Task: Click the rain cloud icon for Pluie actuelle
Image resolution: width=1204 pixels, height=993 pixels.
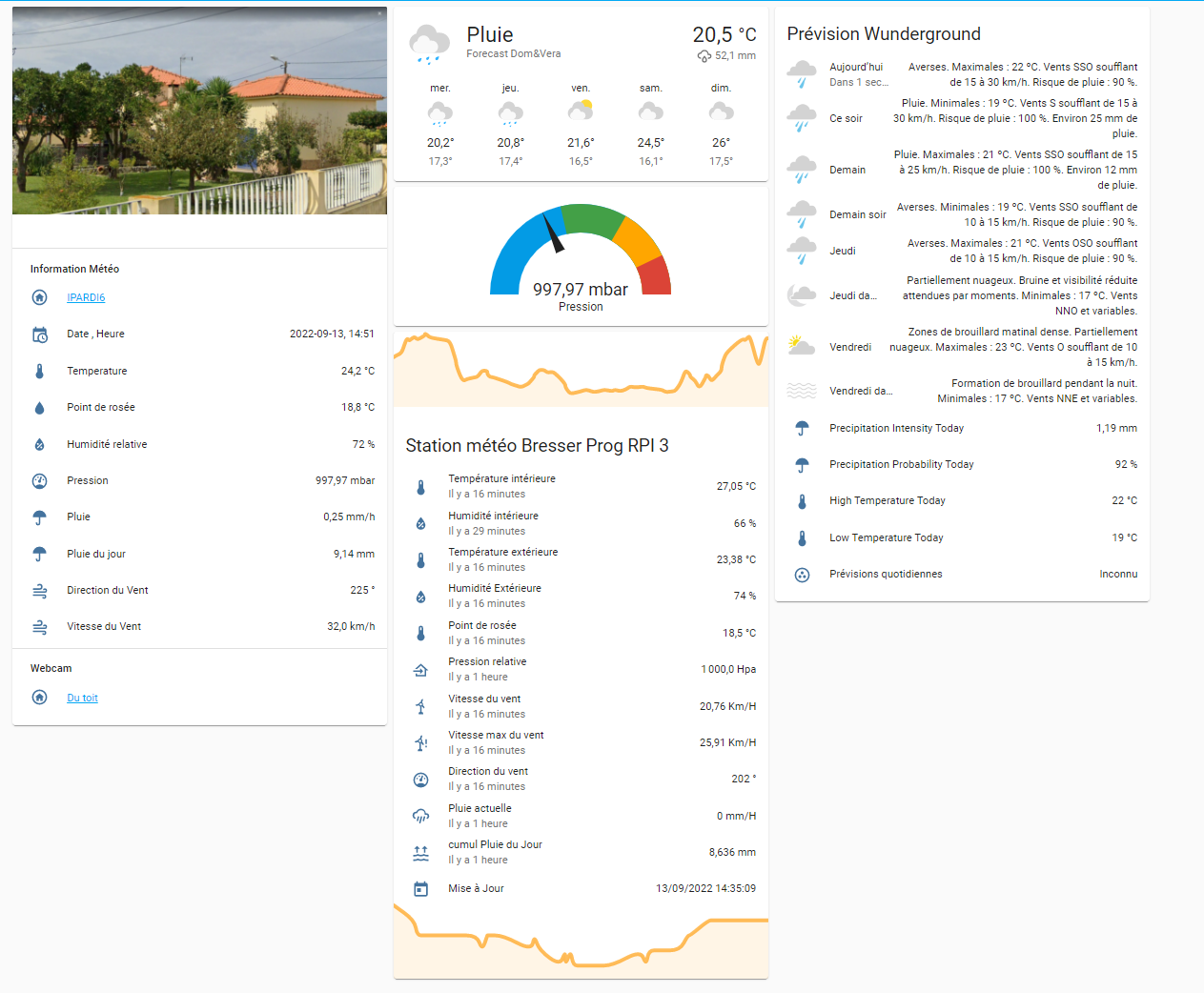Action: click(420, 816)
